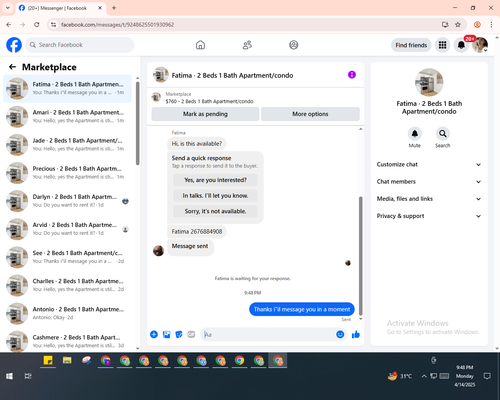Viewport: 500px width, 400px height.
Task: Open Sticky Notes on taskbar
Action: (x=48, y=360)
